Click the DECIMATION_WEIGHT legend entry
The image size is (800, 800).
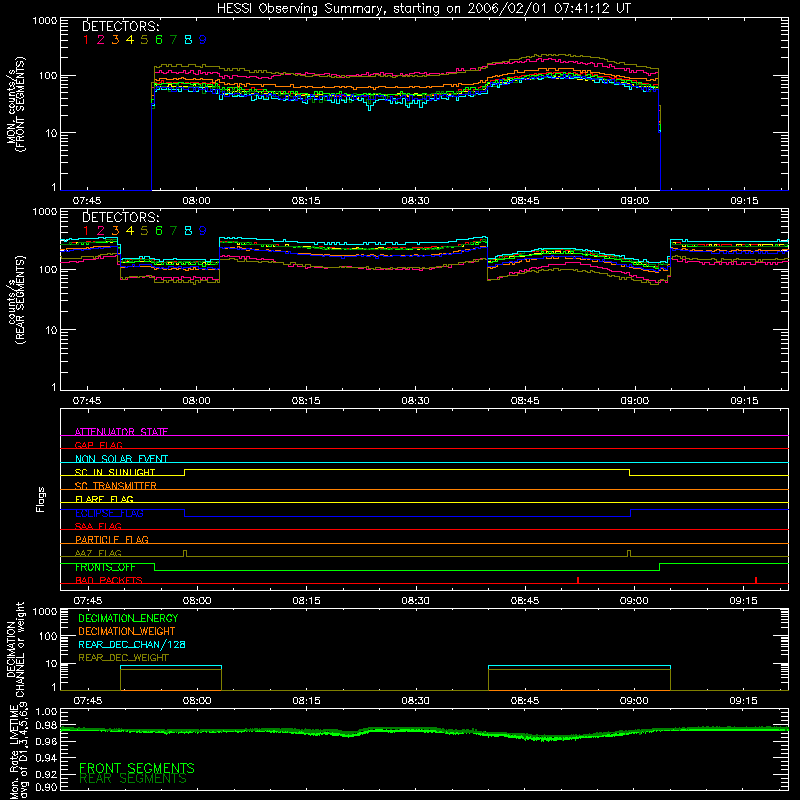click(127, 631)
